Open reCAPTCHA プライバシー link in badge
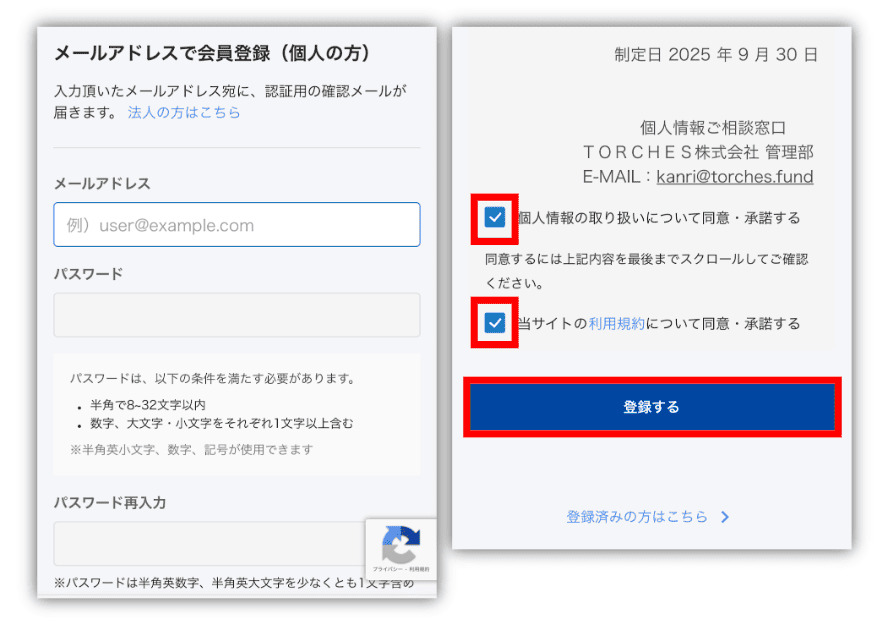The width and height of the screenshot is (894, 626). click(387, 569)
